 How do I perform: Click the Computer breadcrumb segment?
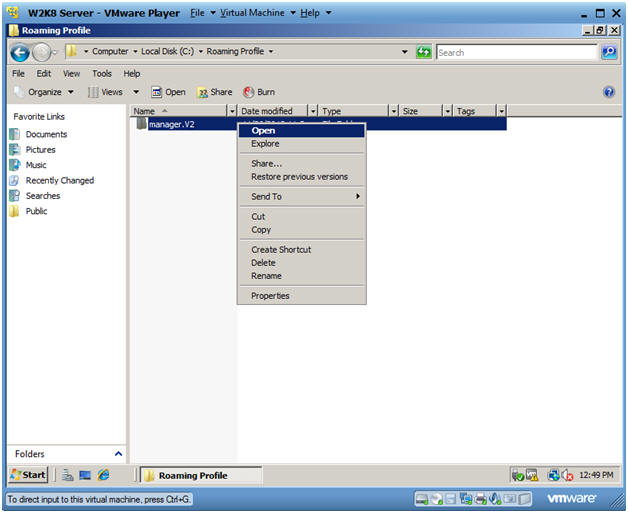110,52
